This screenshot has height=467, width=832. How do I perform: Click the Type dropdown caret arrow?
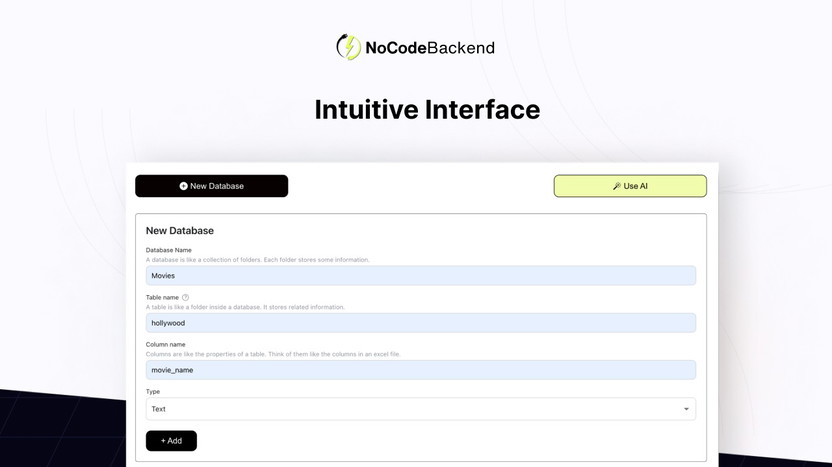[686, 409]
